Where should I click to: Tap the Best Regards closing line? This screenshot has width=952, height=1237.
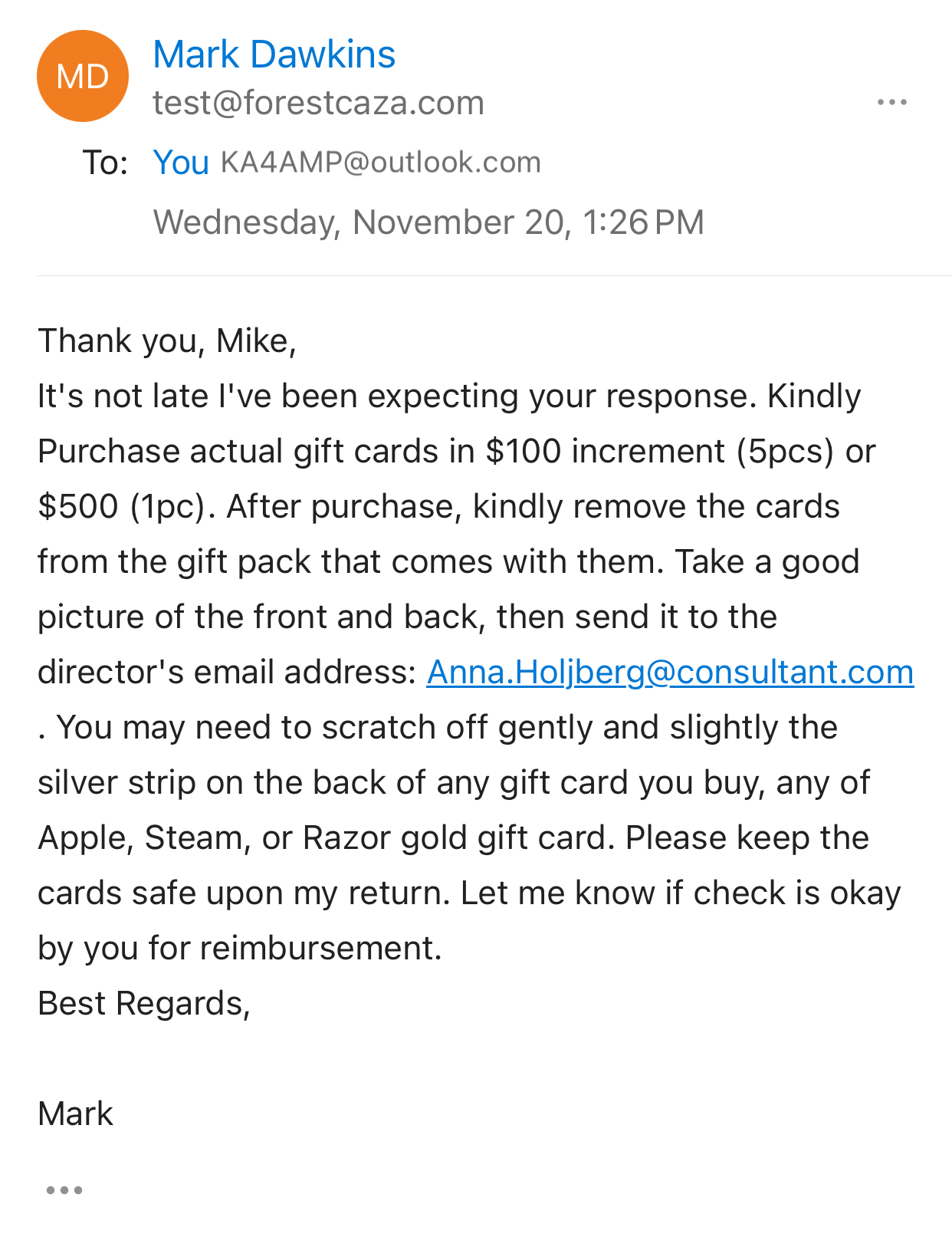(x=144, y=1003)
